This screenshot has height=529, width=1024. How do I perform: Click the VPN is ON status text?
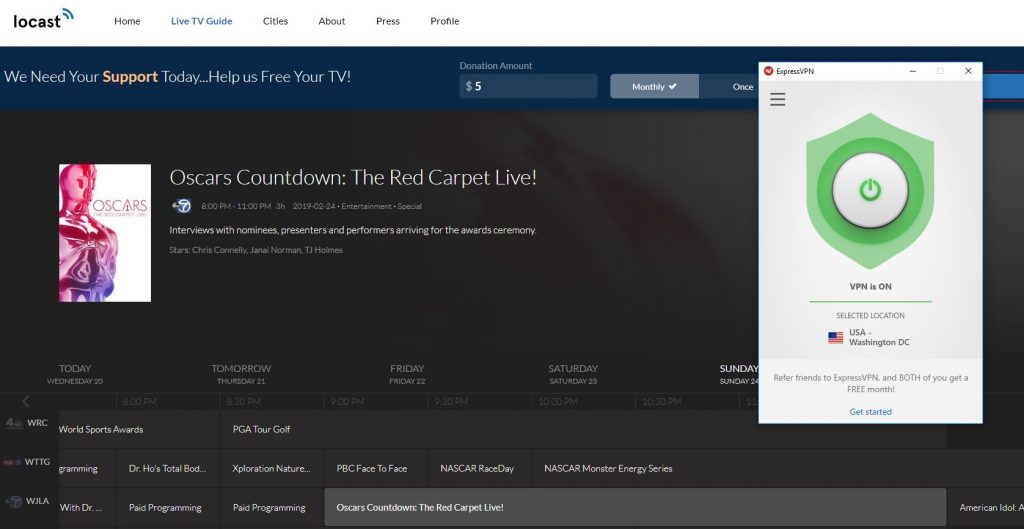point(870,286)
